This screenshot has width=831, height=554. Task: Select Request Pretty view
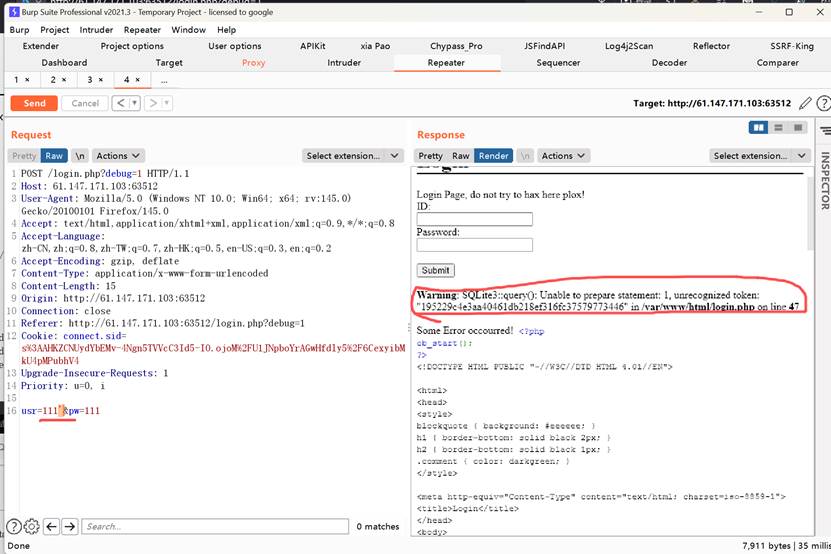coord(24,155)
